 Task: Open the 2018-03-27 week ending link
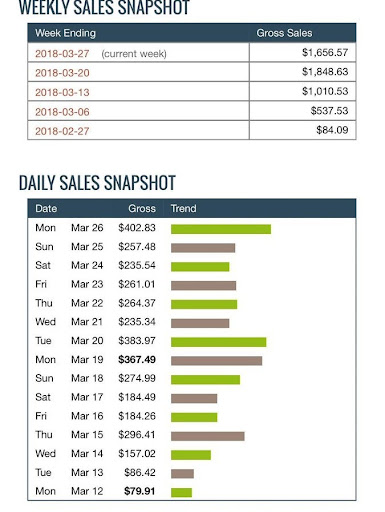coord(62,54)
